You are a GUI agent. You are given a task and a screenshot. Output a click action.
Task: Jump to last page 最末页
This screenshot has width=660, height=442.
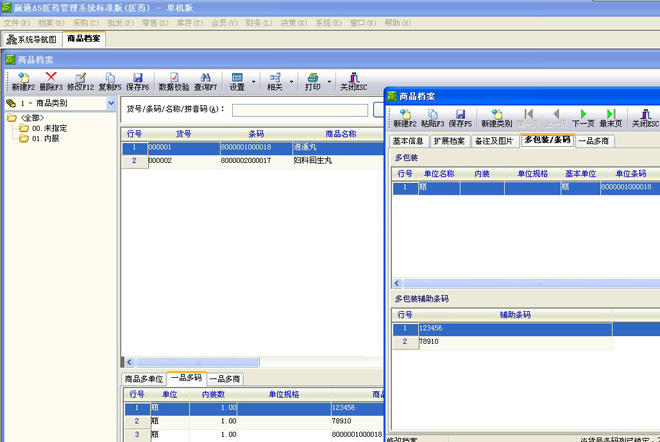point(611,118)
